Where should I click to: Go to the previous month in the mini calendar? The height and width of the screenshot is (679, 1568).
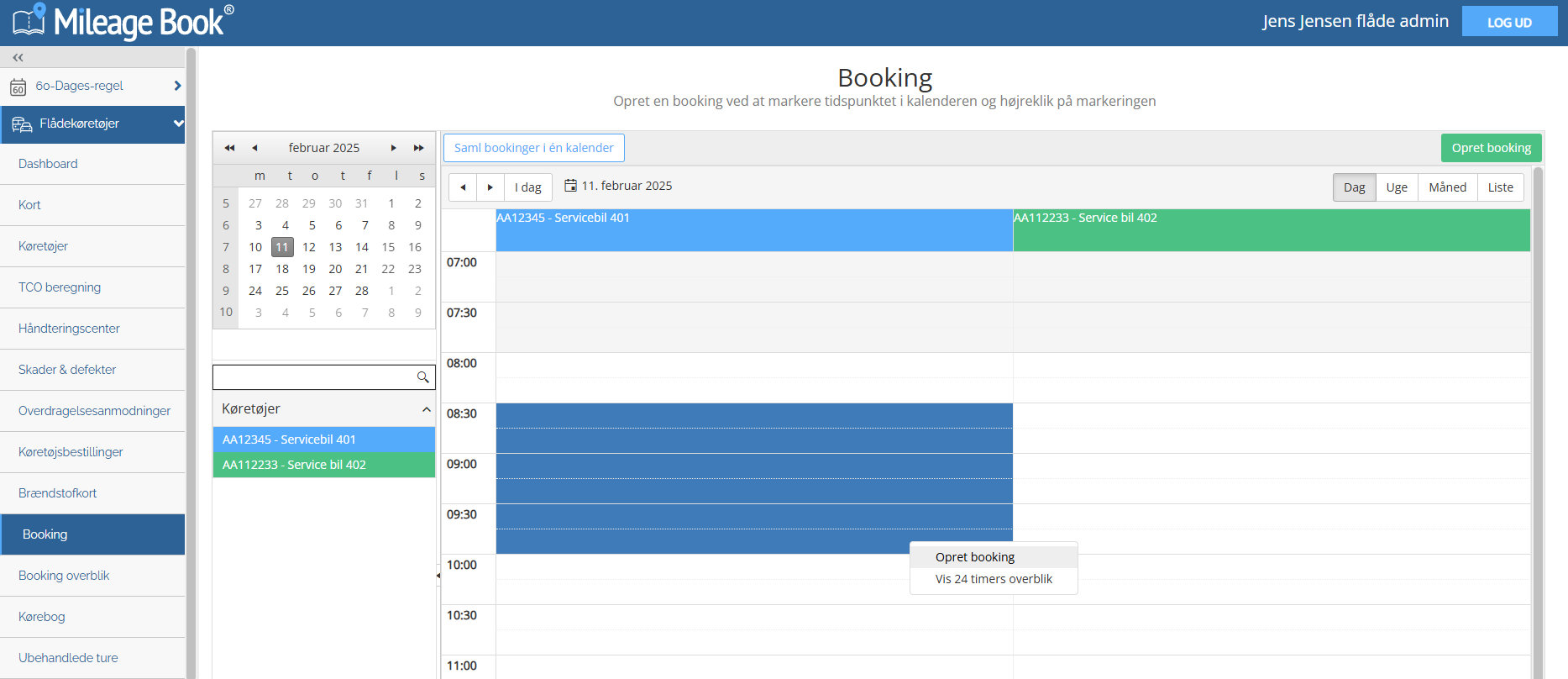click(x=254, y=148)
